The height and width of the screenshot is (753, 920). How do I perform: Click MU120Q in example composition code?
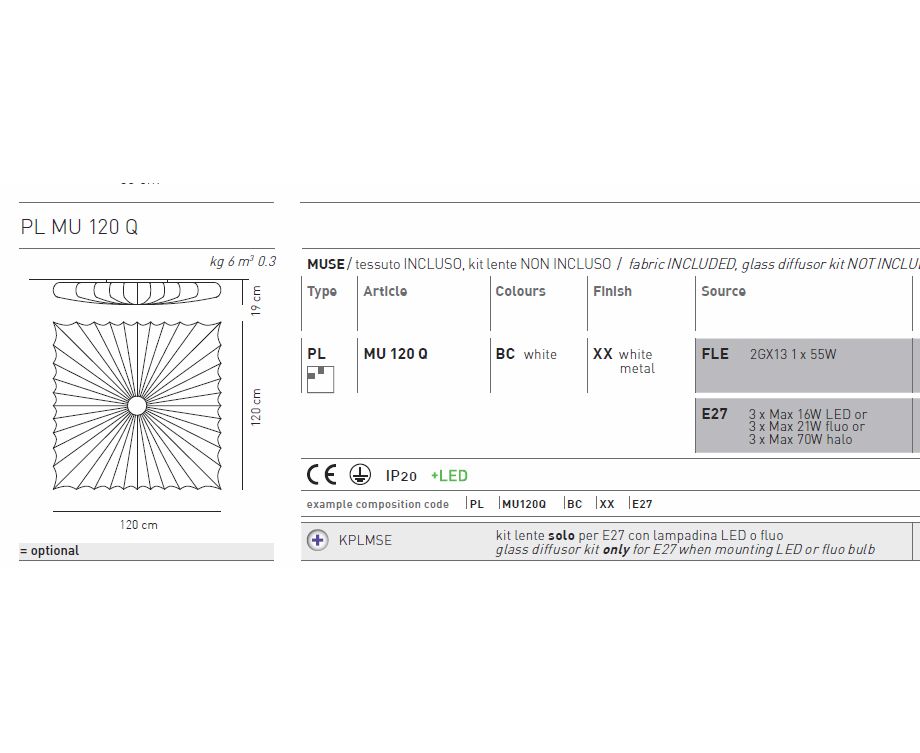point(525,504)
